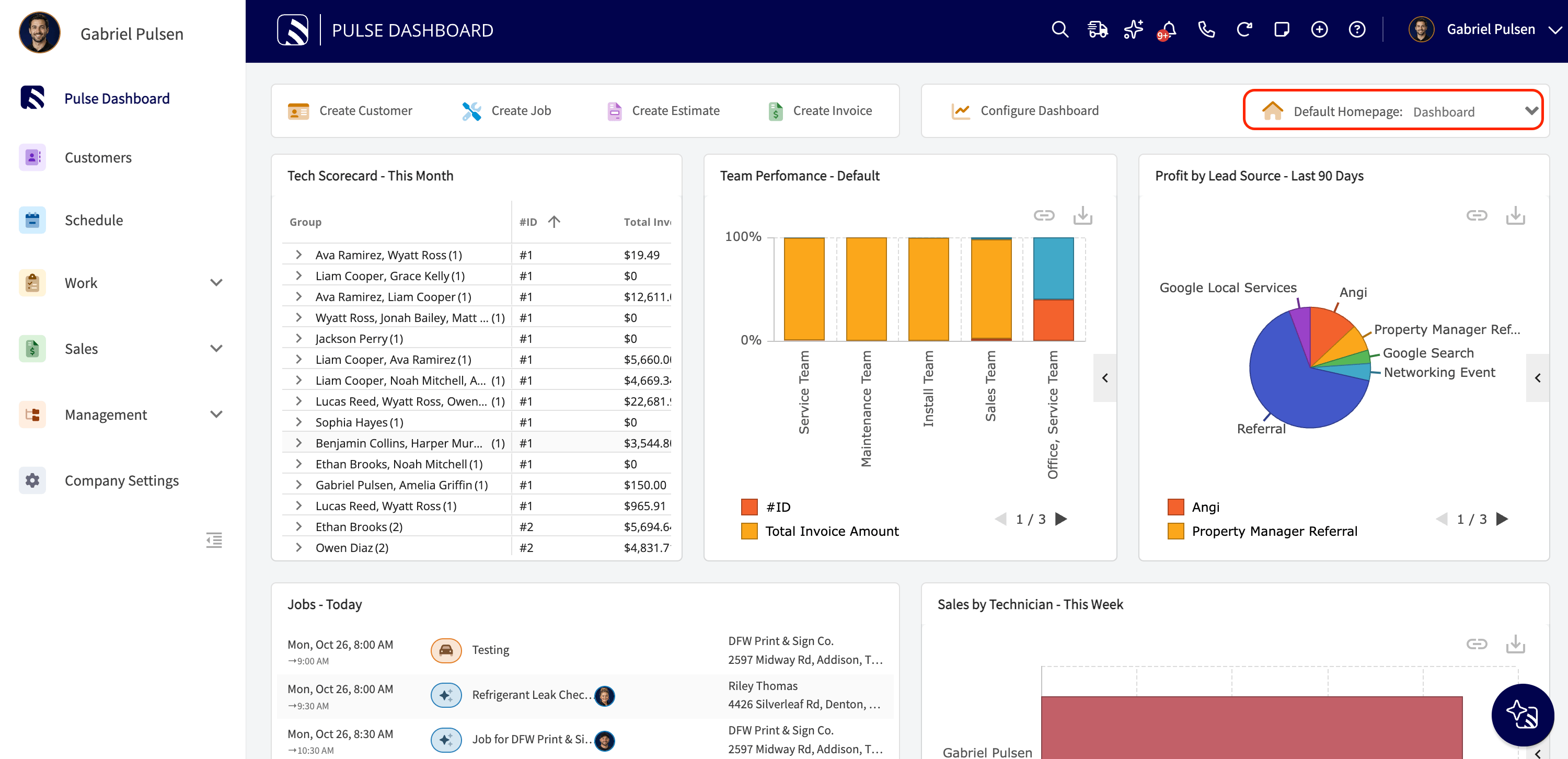Click the search magnifier icon in header
1568x759 pixels.
[x=1060, y=29]
